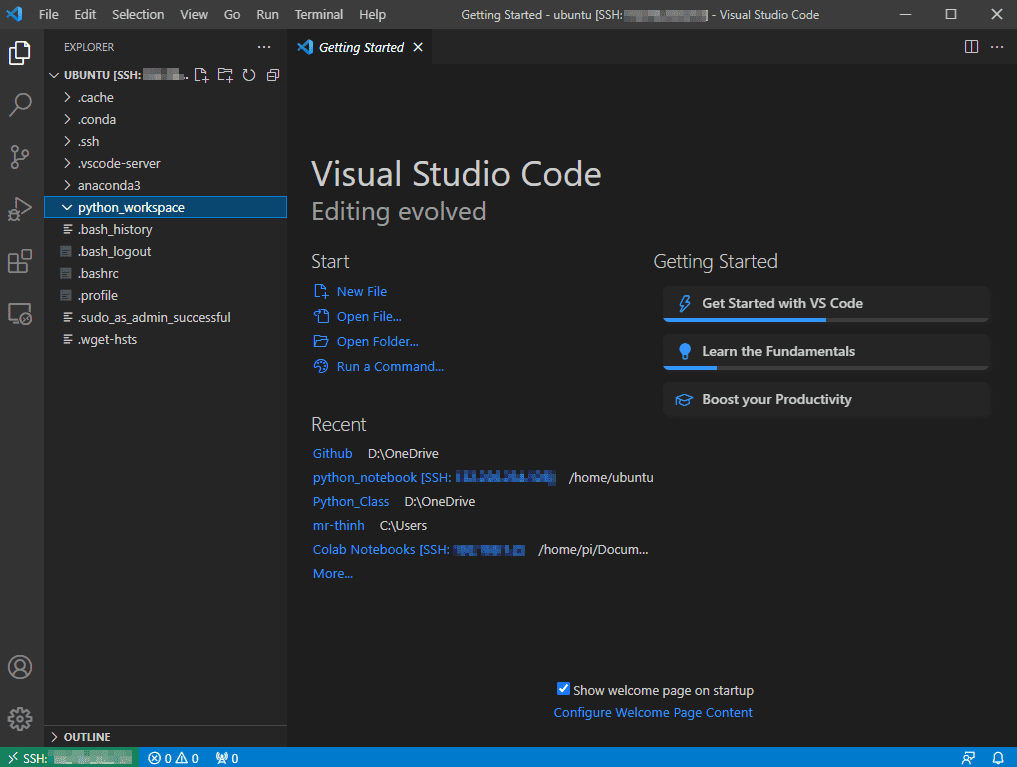
Task: Open Remote Explorer view
Action: (x=19, y=314)
